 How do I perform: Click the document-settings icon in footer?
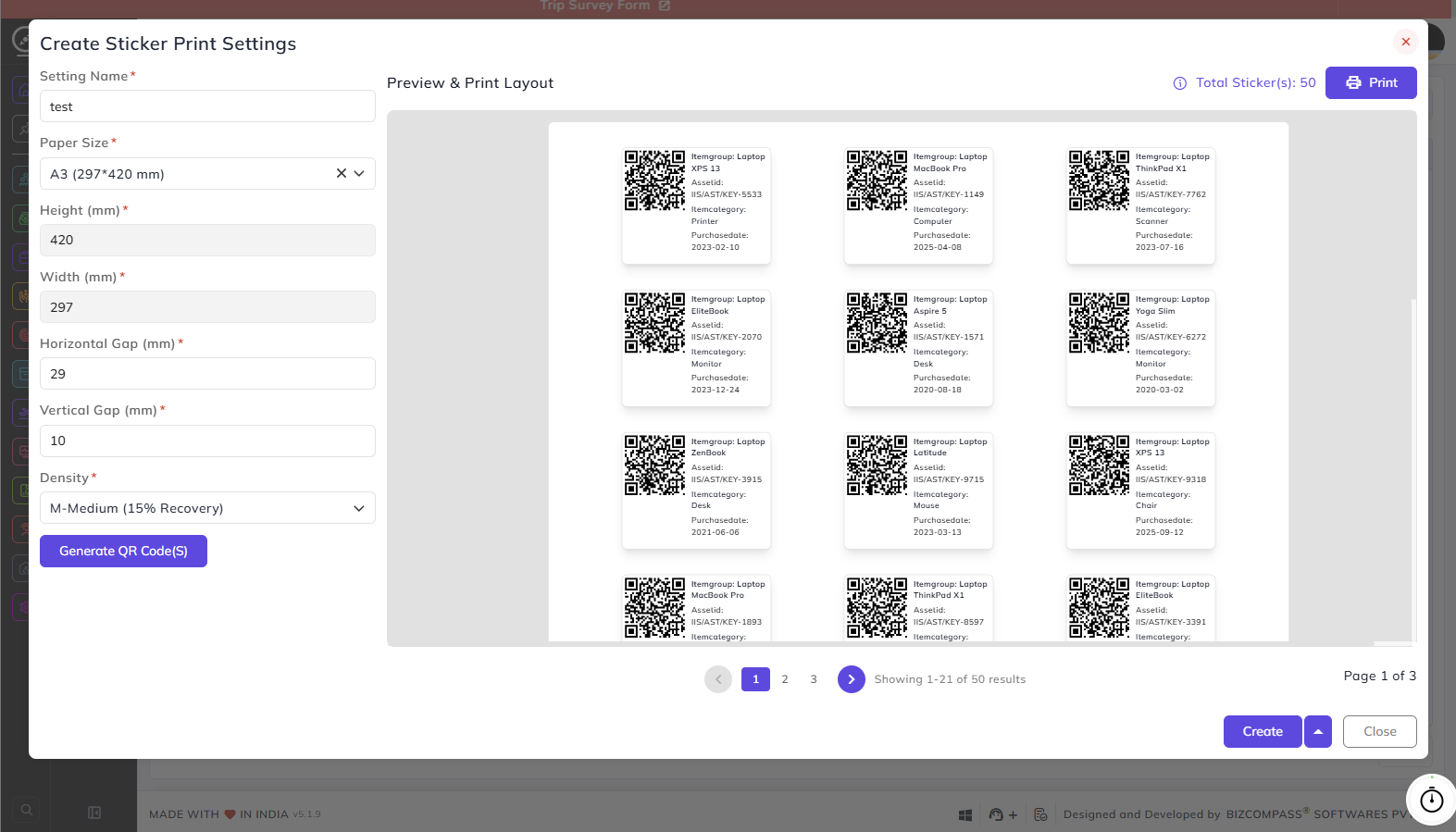1040,814
